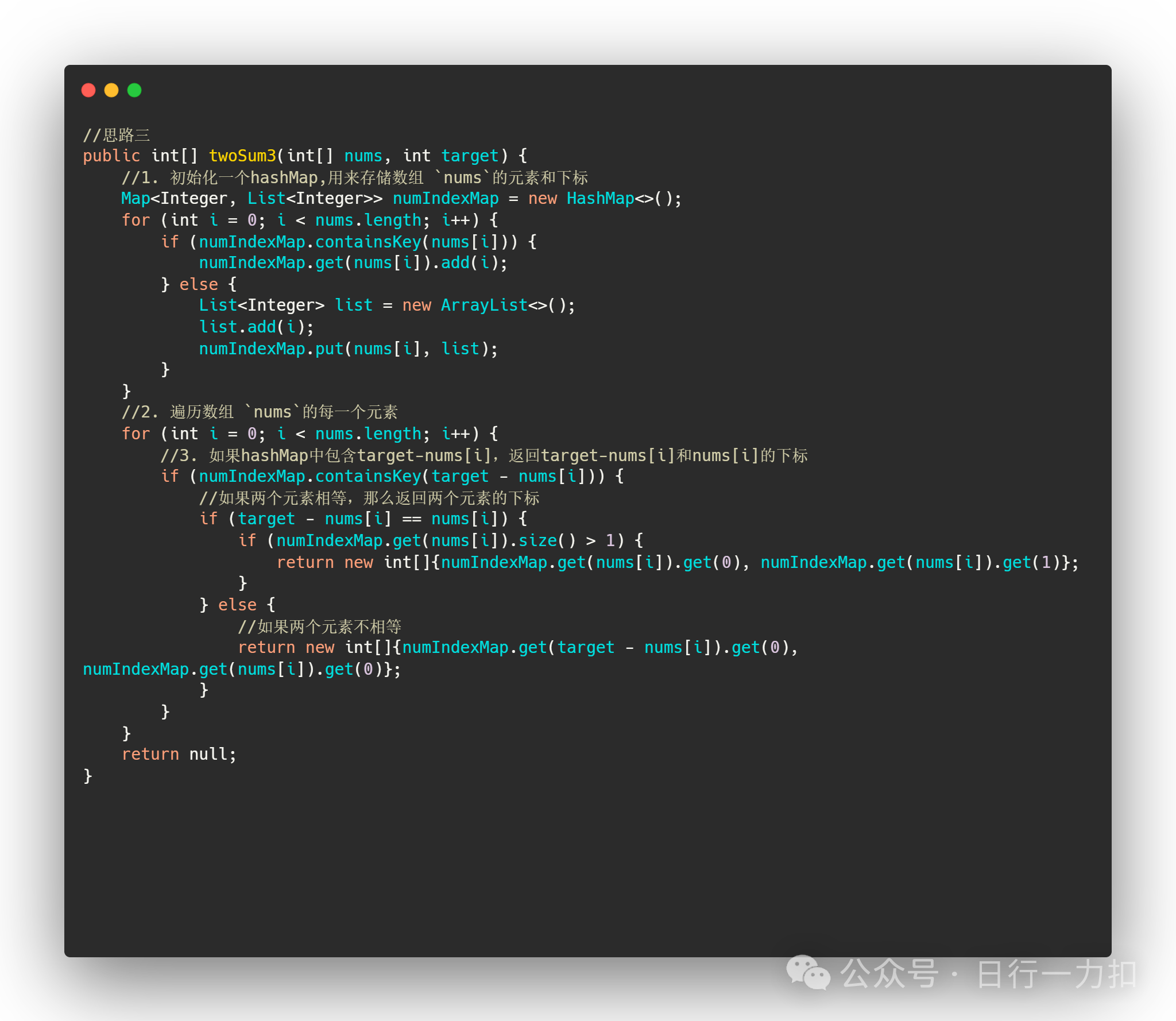Viewport: 1176px width, 1021px height.
Task: Click line 'numIndexMap.get(nums[i]).add(i);'
Action: 353,263
